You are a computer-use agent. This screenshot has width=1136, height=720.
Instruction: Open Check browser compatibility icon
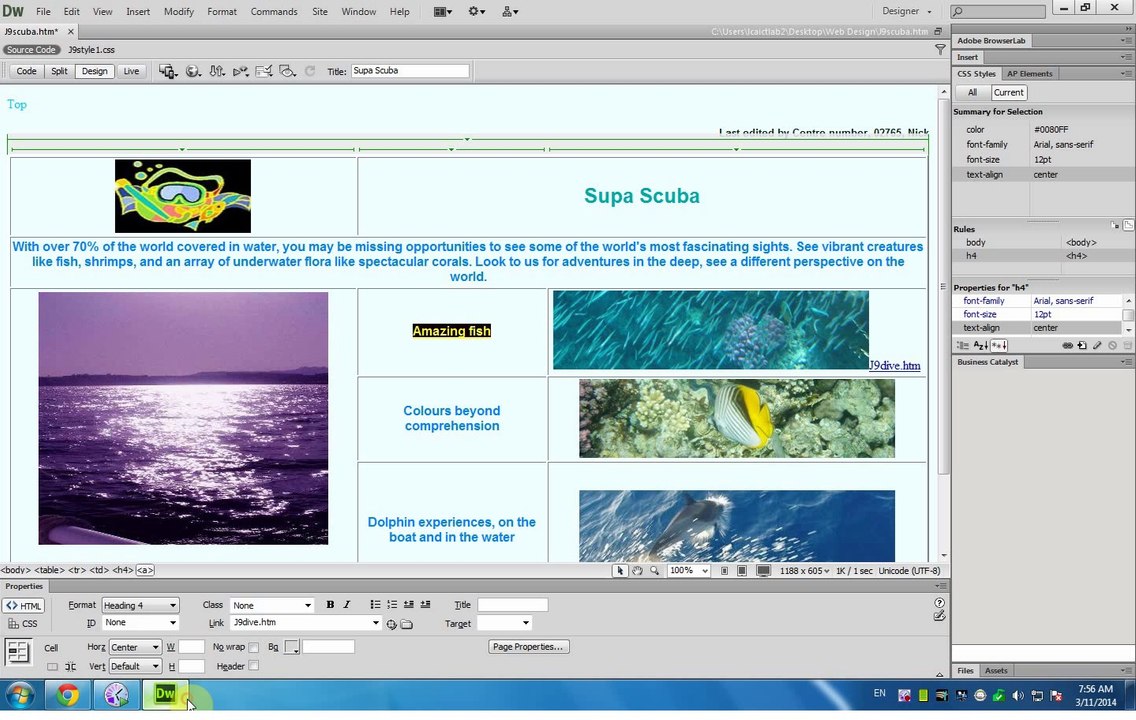point(264,71)
